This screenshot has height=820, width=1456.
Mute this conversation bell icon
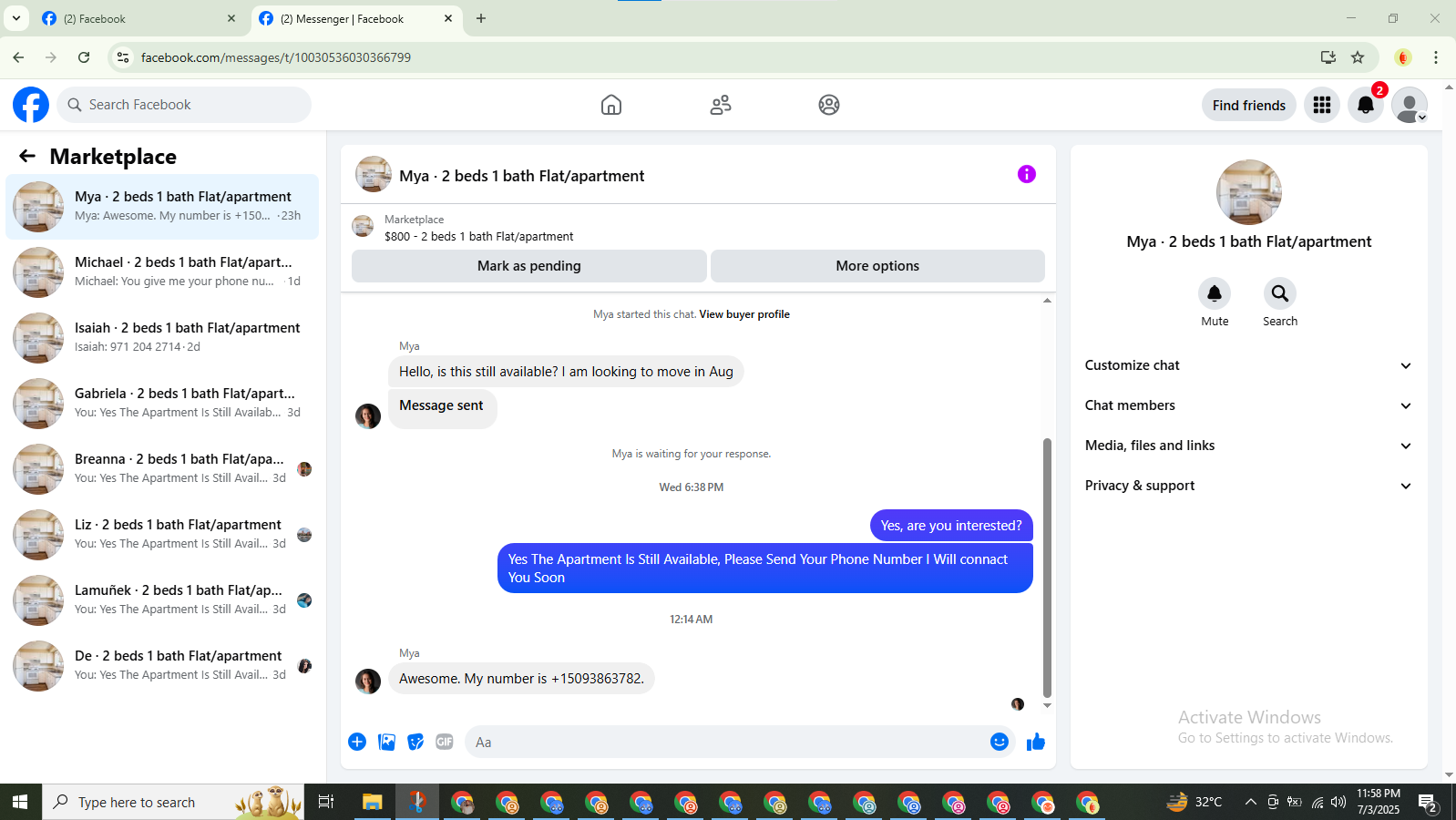click(1215, 293)
